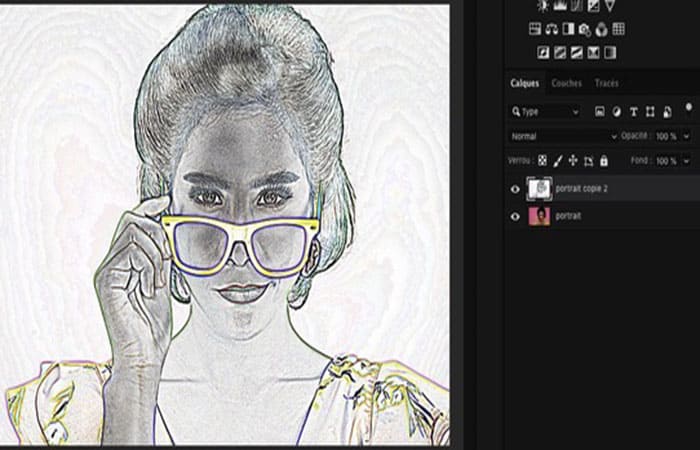Image resolution: width=700 pixels, height=450 pixels.
Task: Add a Photo Filter adjustment
Action: coord(585,29)
